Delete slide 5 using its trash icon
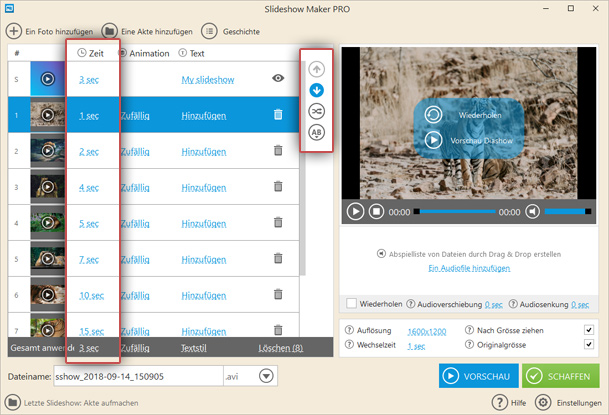Image resolution: width=609 pixels, height=415 pixels. (x=278, y=258)
